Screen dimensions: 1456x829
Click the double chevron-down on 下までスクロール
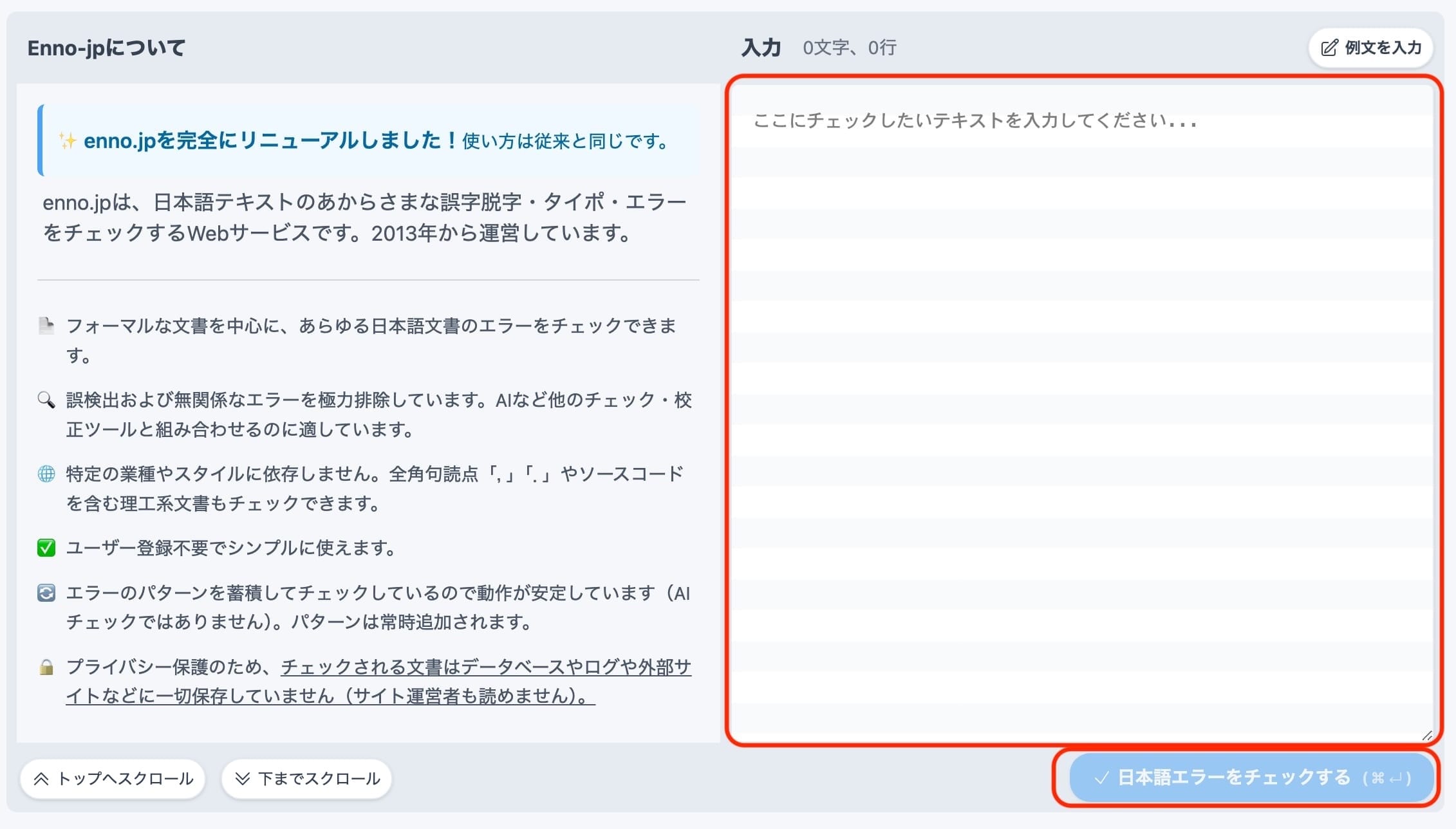(242, 778)
